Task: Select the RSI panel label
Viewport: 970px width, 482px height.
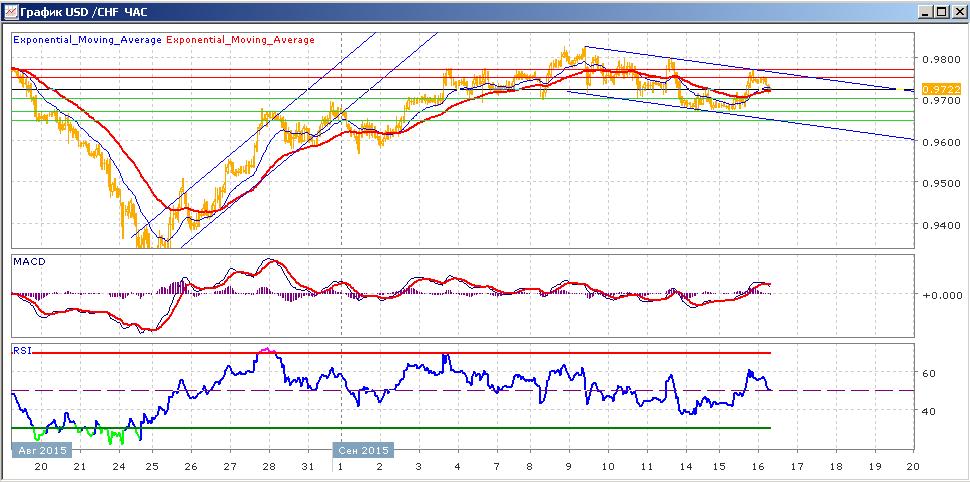Action: (x=20, y=350)
